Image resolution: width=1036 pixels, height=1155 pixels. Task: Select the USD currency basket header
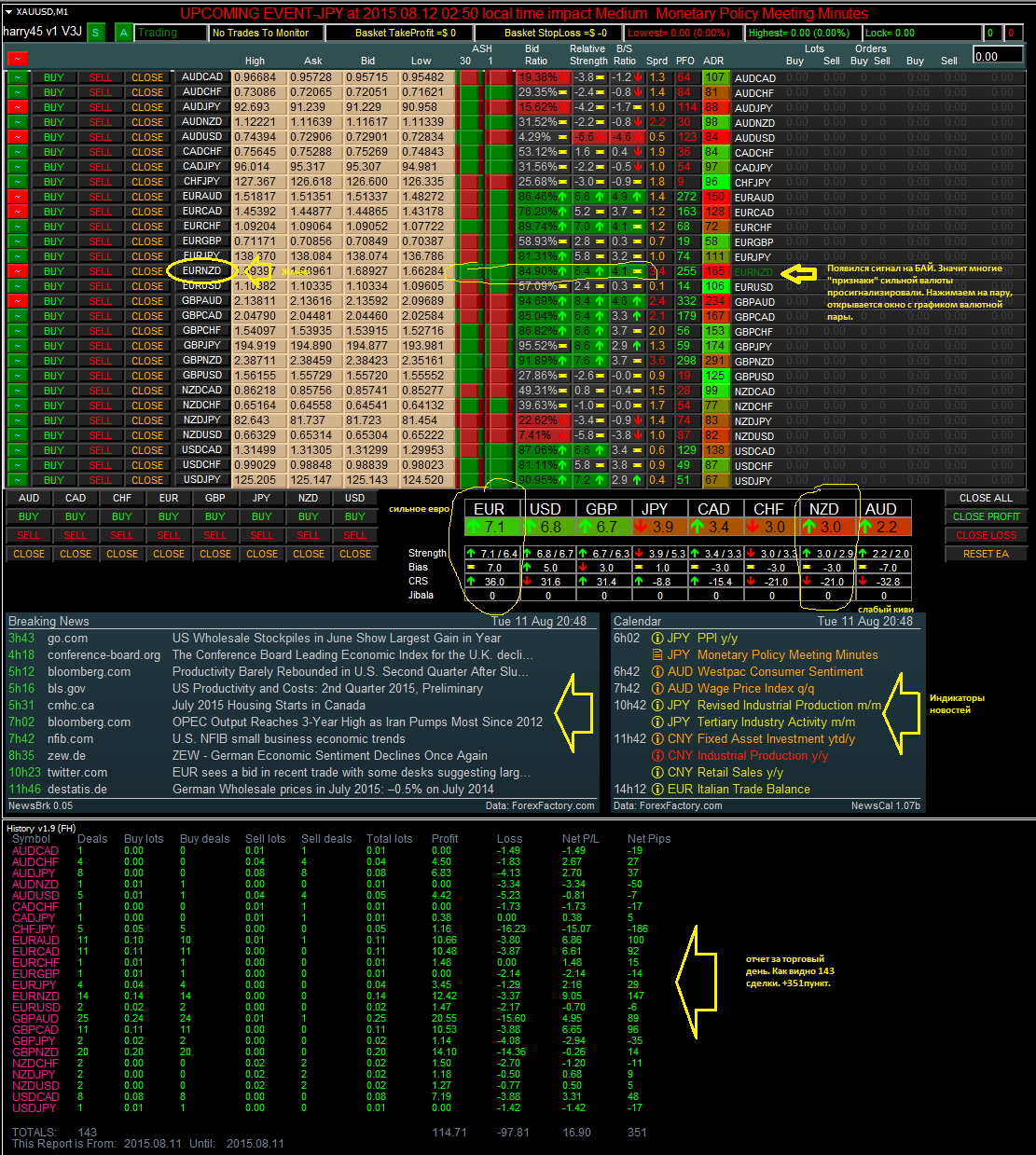(355, 498)
